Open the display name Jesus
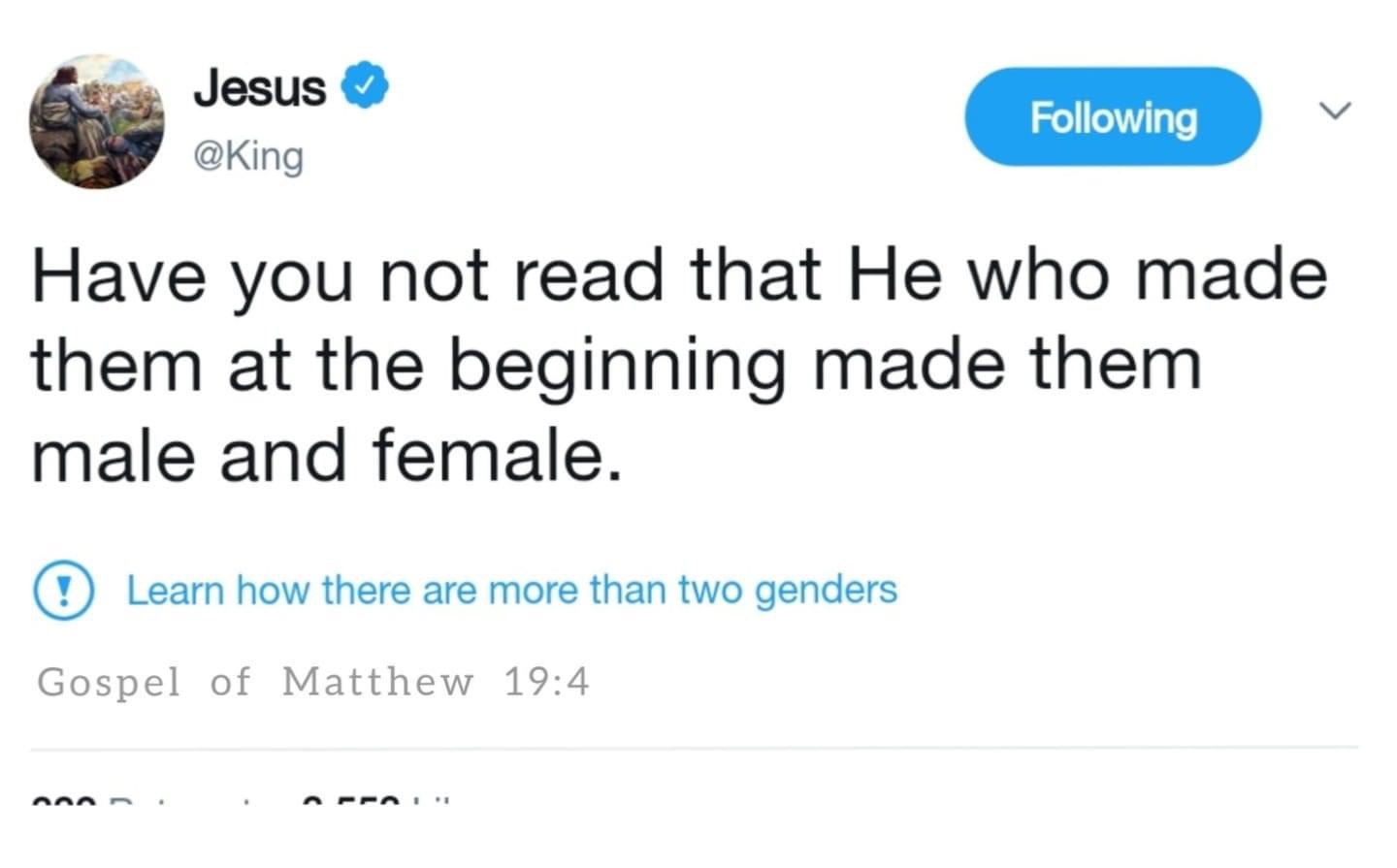The image size is (1397, 868). point(260,88)
